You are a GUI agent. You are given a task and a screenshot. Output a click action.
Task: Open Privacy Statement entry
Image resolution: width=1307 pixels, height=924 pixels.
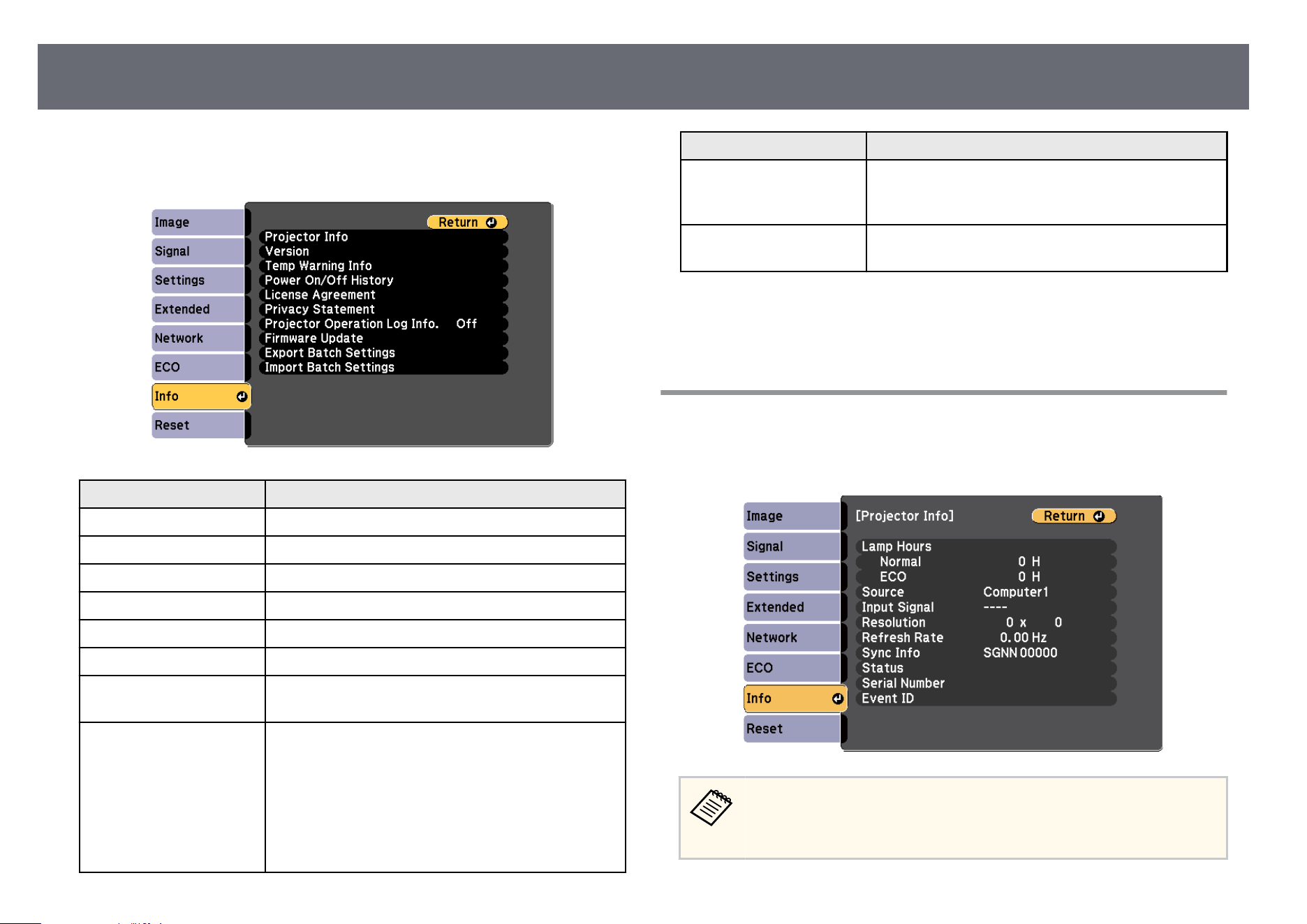pyautogui.click(x=383, y=309)
